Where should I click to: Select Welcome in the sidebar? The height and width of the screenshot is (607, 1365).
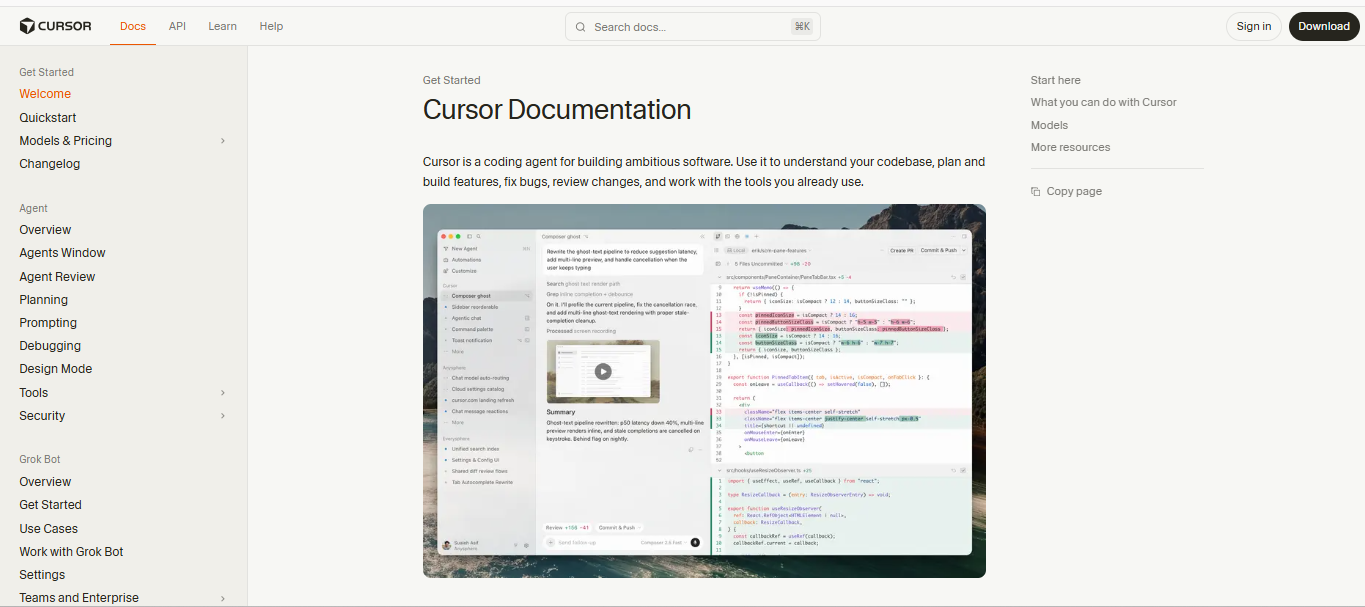coord(45,94)
